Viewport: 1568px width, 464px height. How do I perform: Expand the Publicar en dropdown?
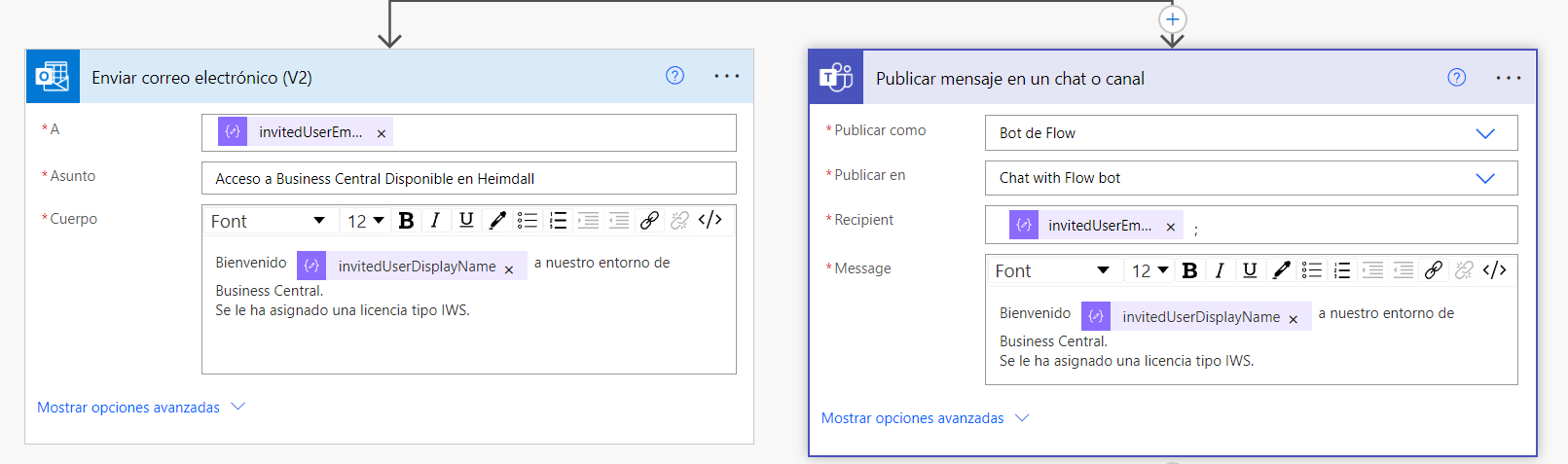1484,178
